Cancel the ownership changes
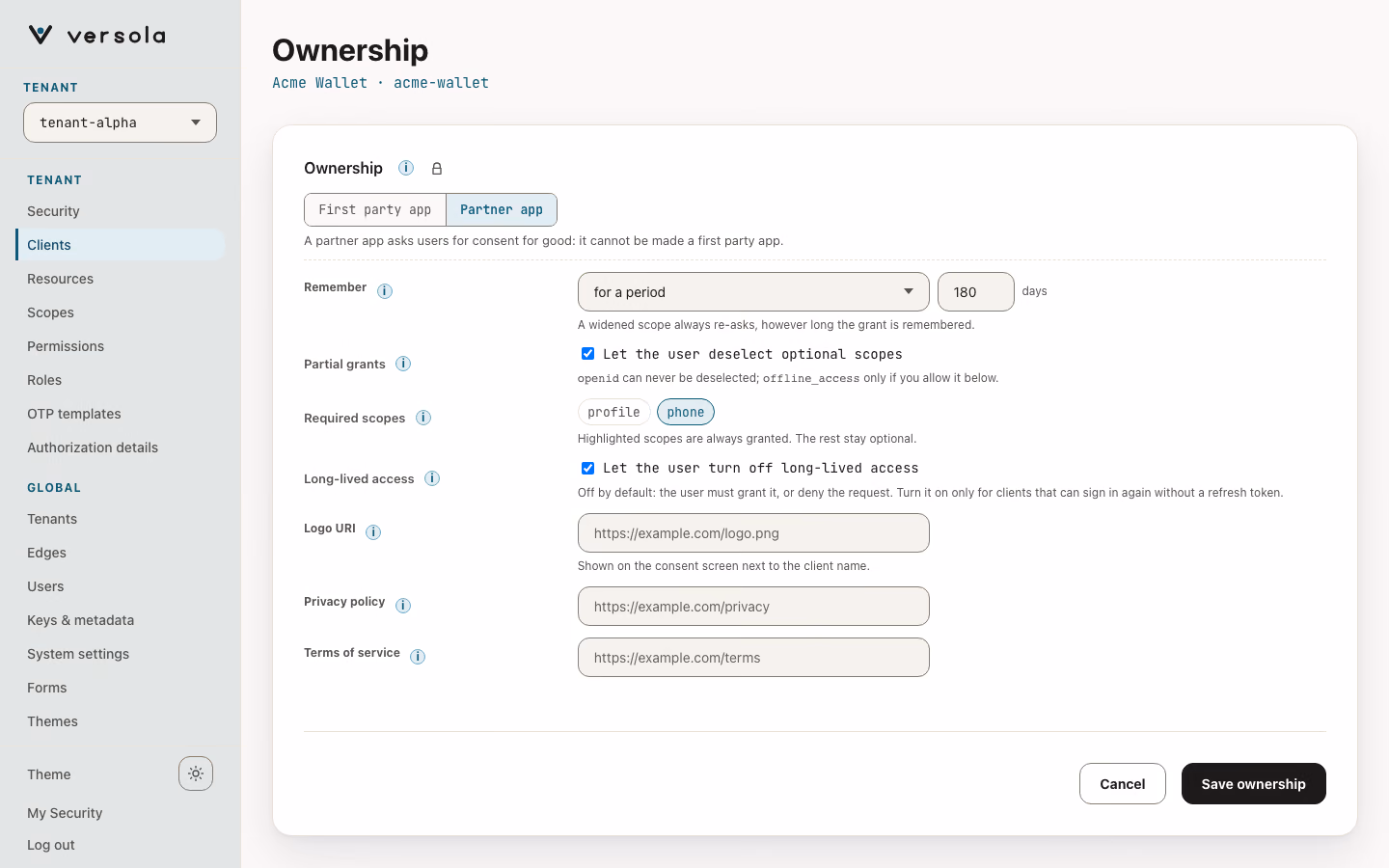The width and height of the screenshot is (1389, 868). pyautogui.click(x=1123, y=784)
